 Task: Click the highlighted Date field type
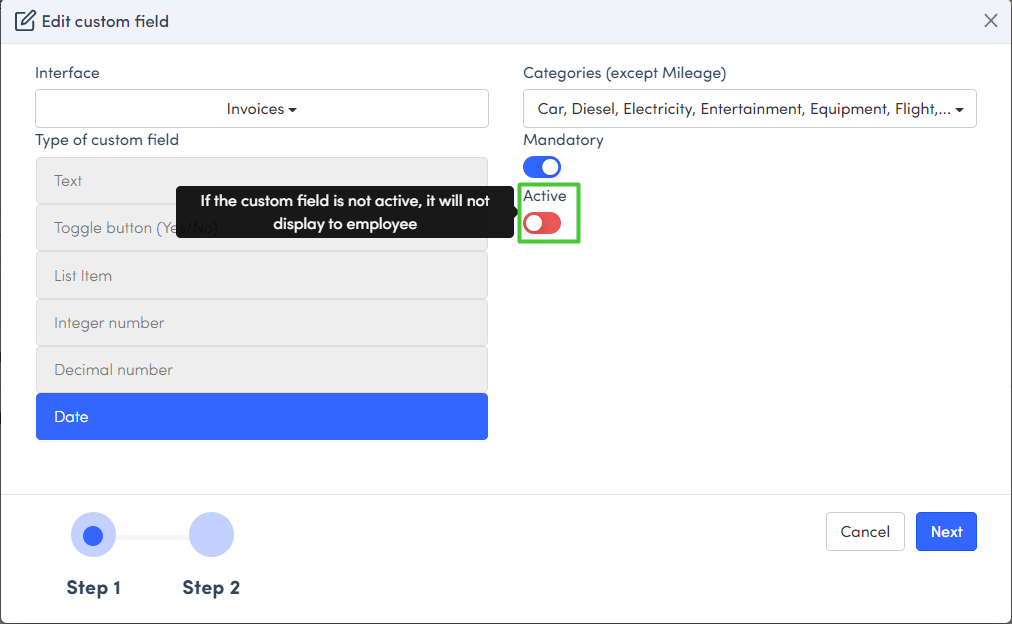261,417
